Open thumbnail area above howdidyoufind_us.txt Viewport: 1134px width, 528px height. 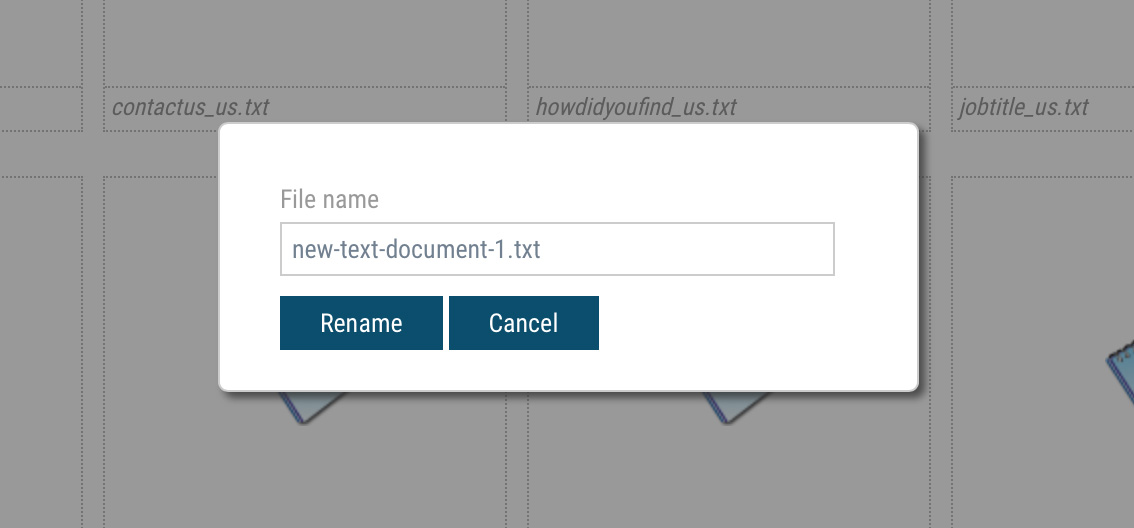click(x=728, y=42)
